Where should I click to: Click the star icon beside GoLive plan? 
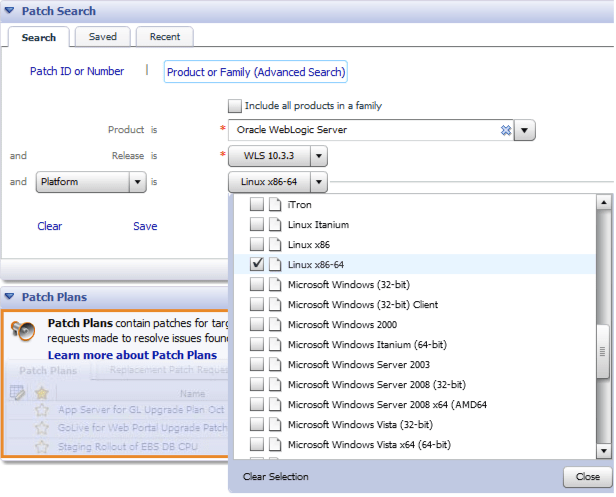point(42,427)
